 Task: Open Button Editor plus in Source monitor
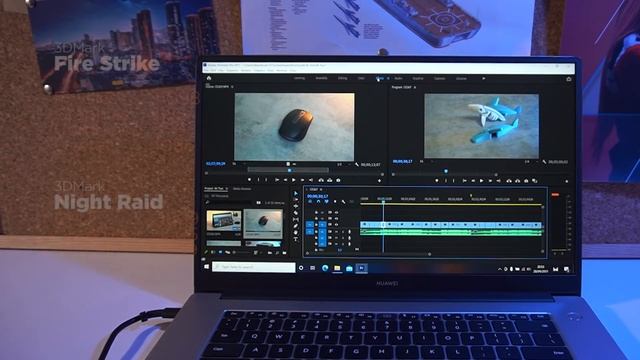pos(379,180)
